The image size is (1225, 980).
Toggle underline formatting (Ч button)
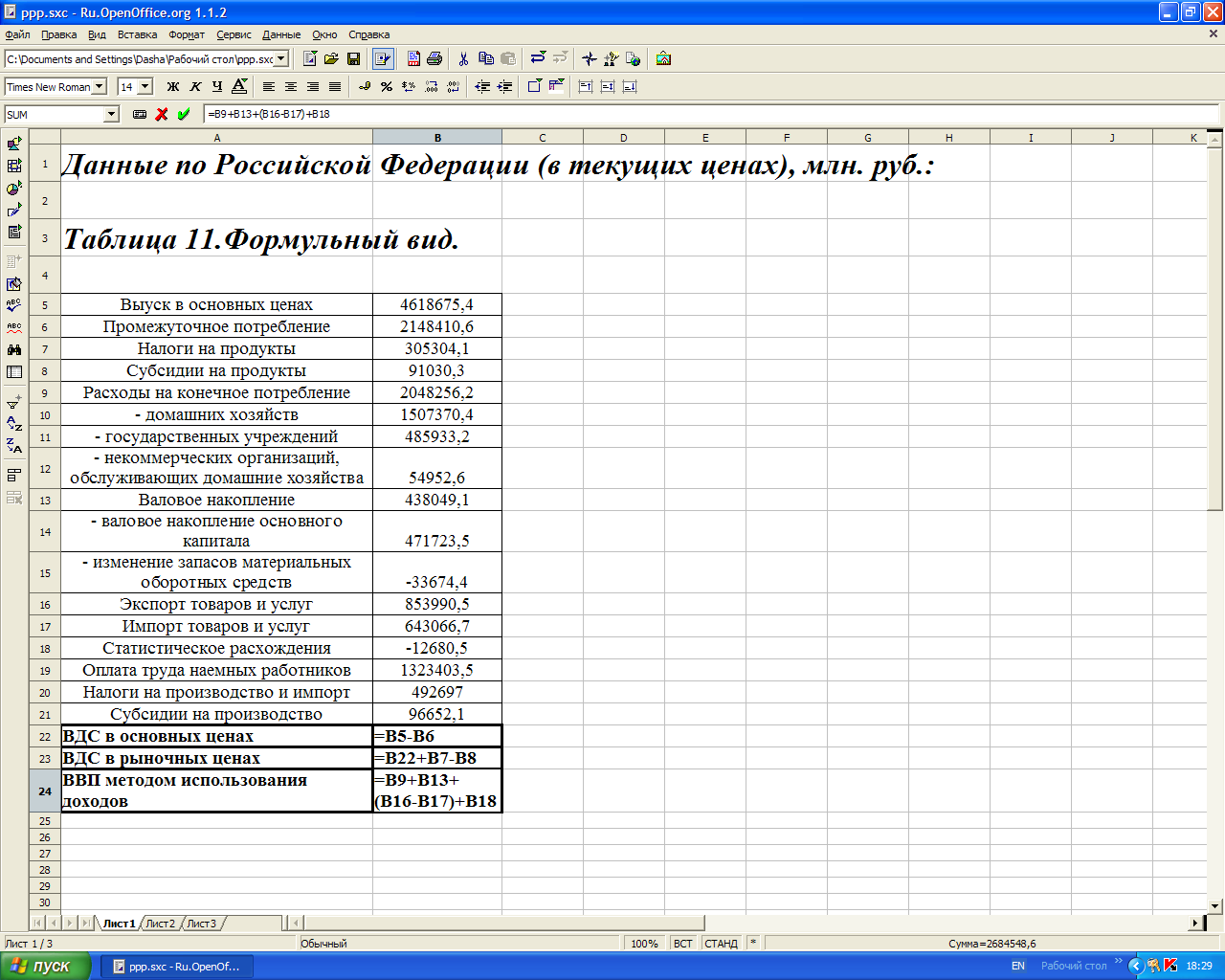tap(217, 87)
